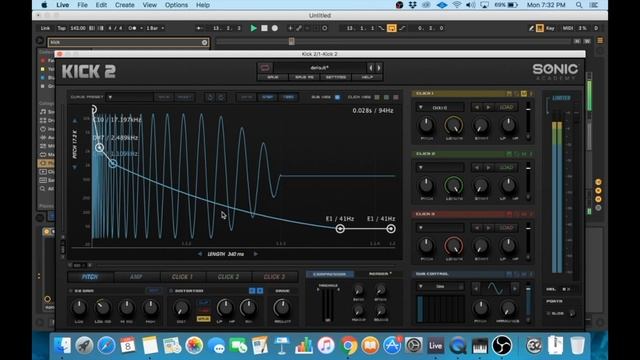
Task: Shift pitch down with down arrow
Action: tap(75, 167)
